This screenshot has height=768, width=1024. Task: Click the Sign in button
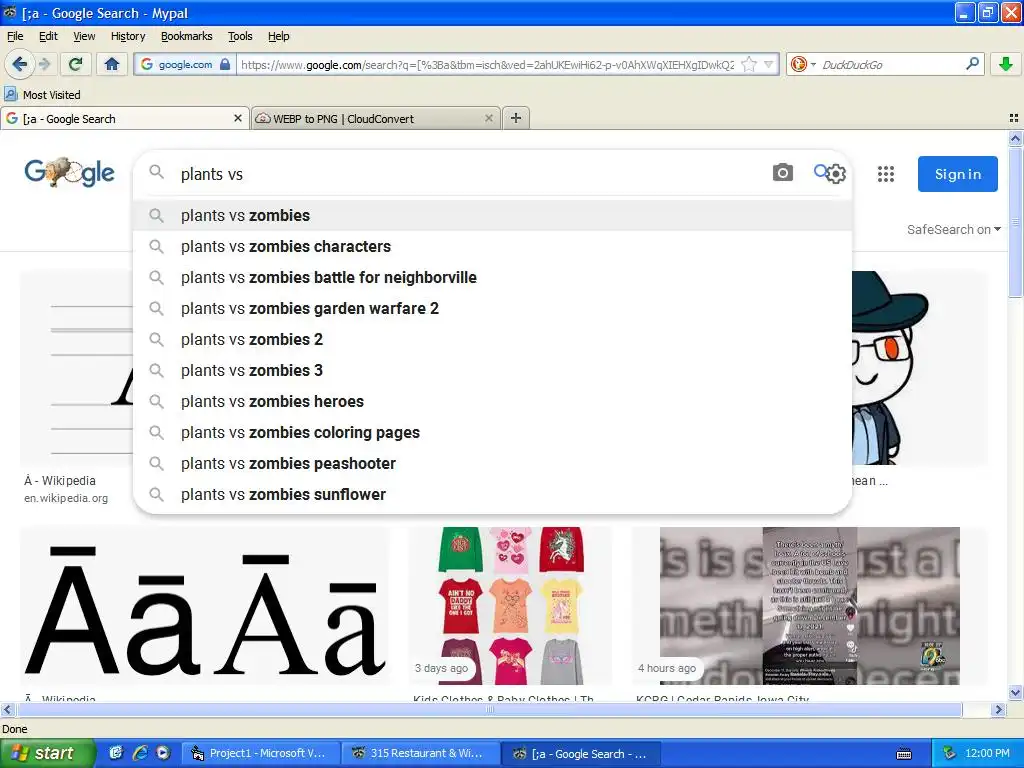point(957,174)
